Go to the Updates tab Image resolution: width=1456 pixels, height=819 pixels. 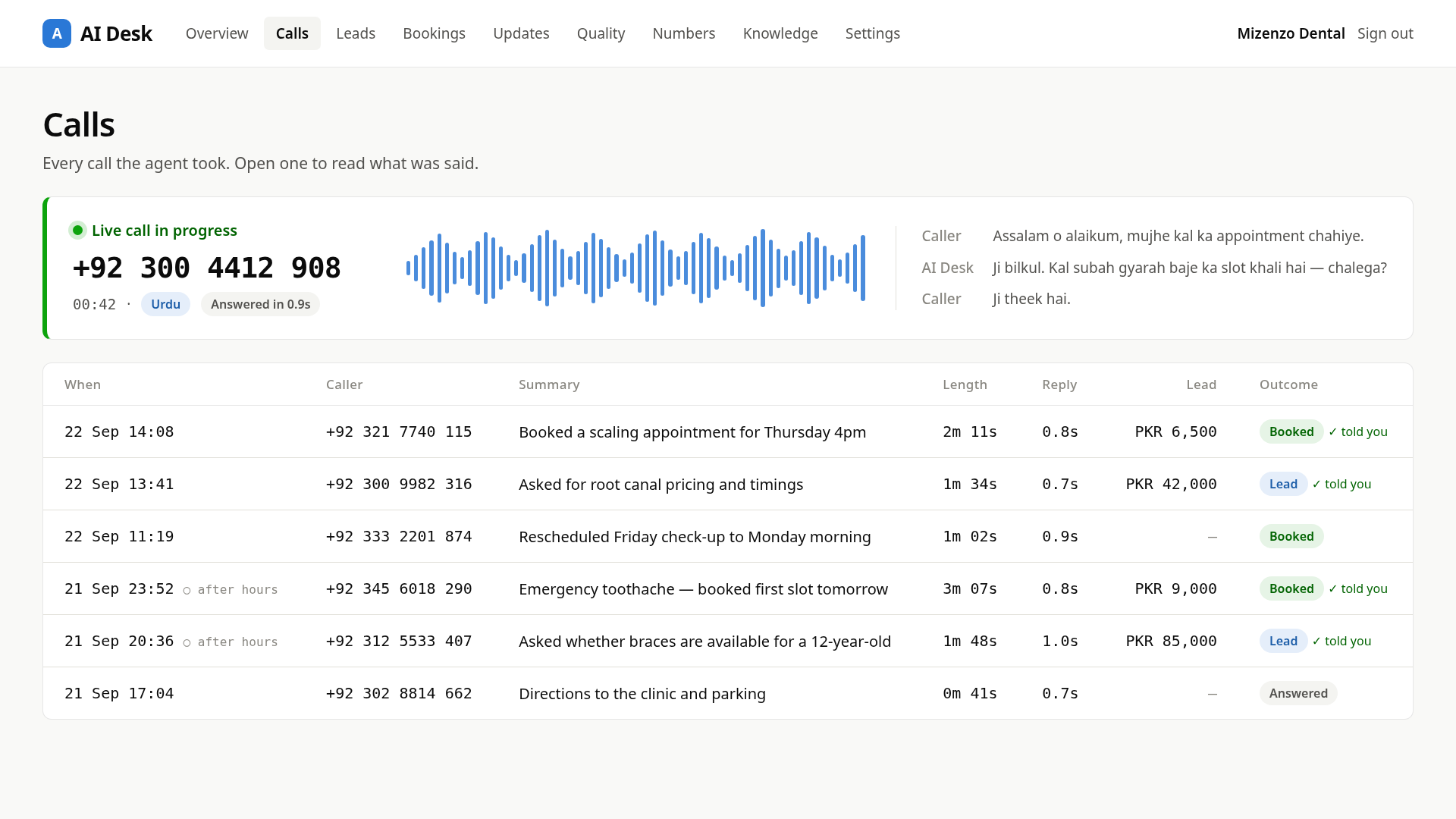coord(521,33)
